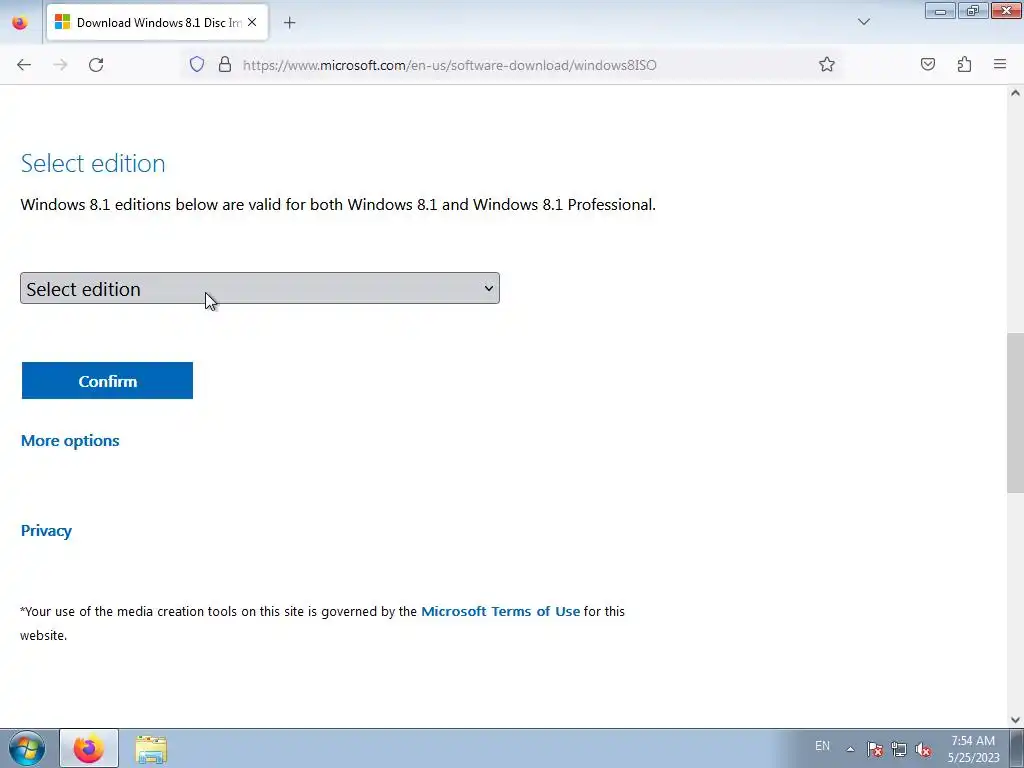
Task: Bookmark this page with the star icon
Action: pos(827,64)
